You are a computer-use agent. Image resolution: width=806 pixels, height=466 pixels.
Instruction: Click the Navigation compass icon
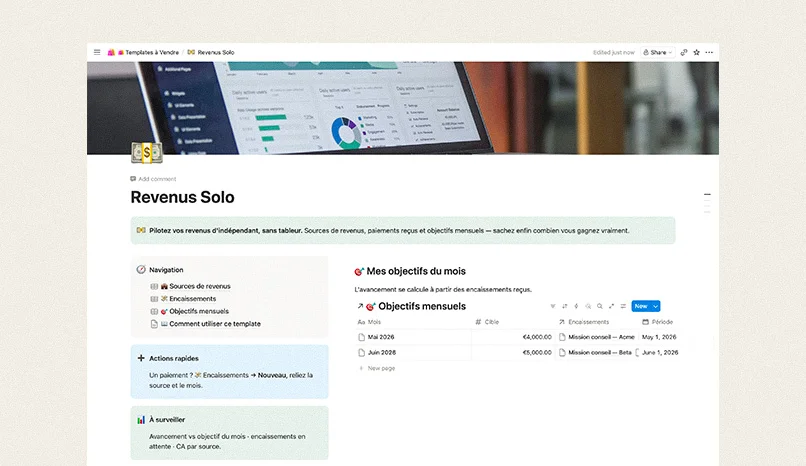[141, 269]
